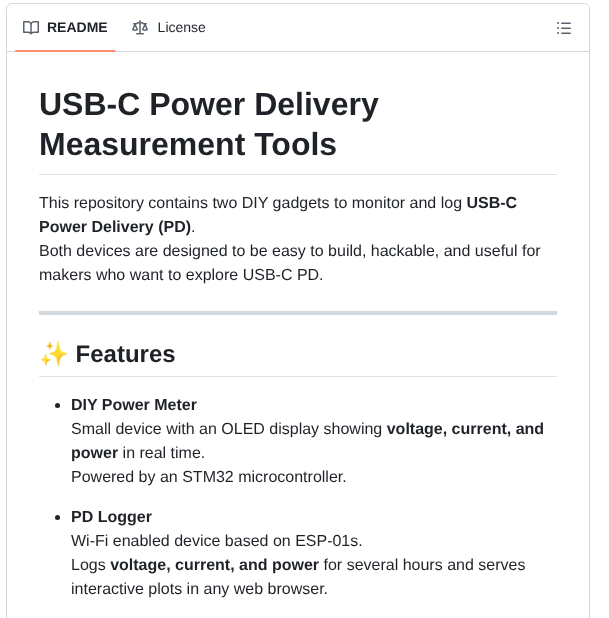Screen dimensions: 609x618
Task: Click the "Powered by an STM32 microcontroller" line
Action: tap(208, 477)
